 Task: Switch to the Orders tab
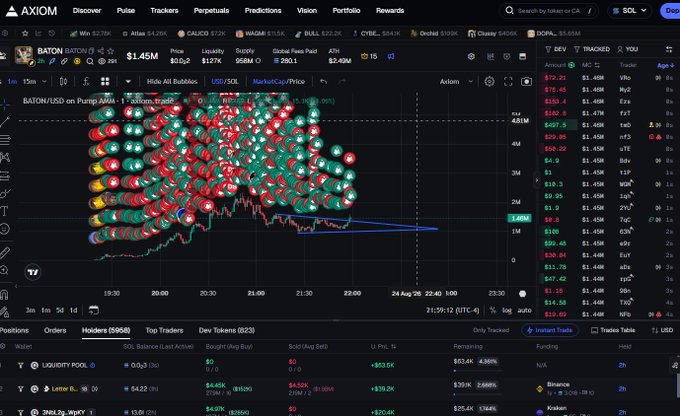tap(55, 330)
